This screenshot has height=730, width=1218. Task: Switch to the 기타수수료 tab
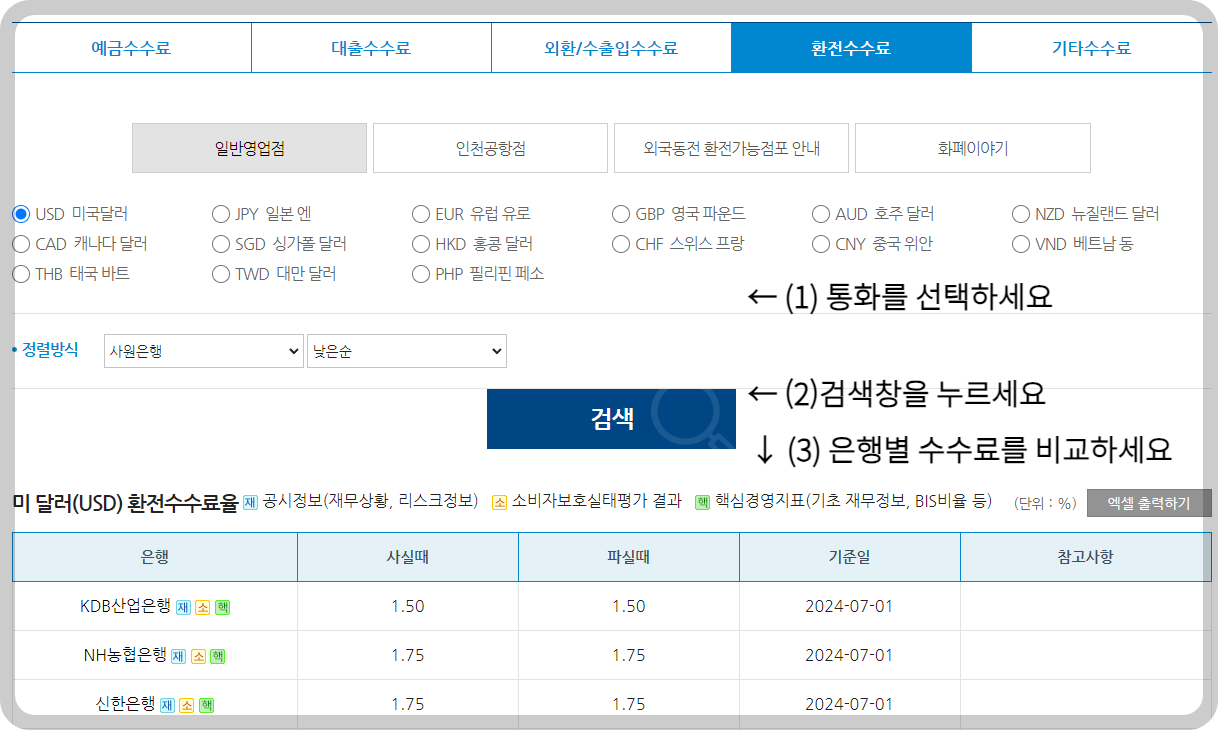pyautogui.click(x=1091, y=47)
